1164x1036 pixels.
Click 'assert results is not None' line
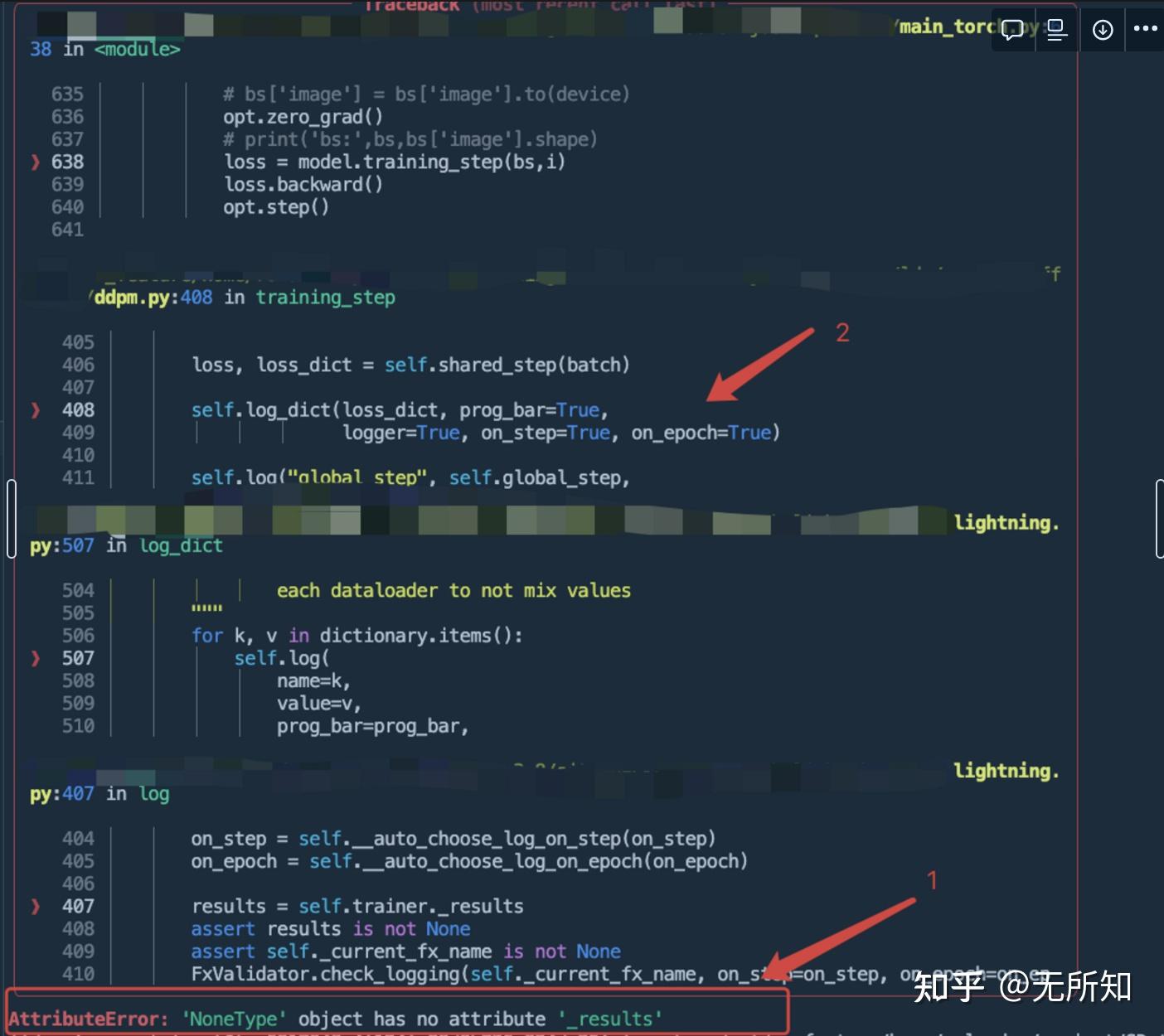click(331, 929)
